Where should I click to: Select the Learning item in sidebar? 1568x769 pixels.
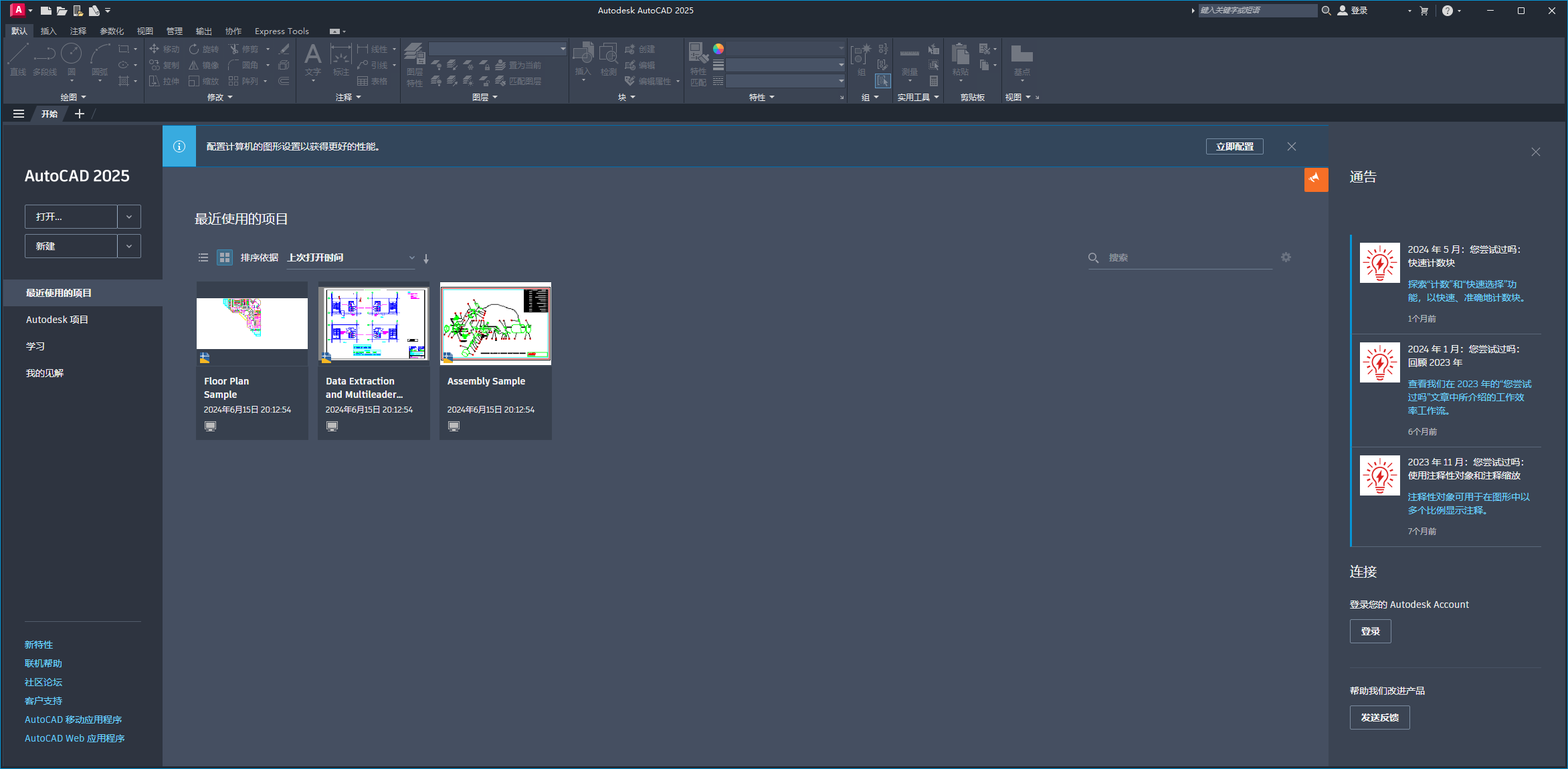(x=35, y=346)
